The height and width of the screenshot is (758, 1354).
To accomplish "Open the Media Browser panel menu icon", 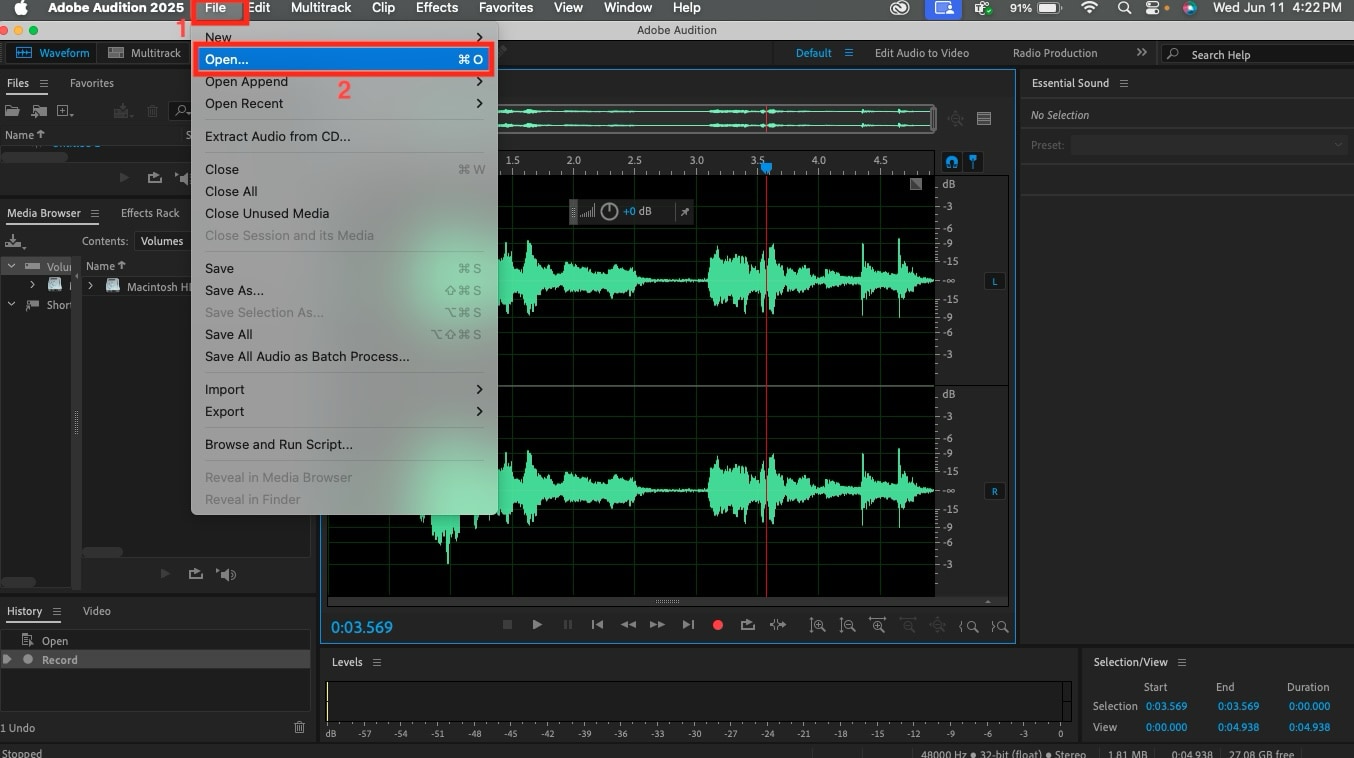I will coord(95,213).
